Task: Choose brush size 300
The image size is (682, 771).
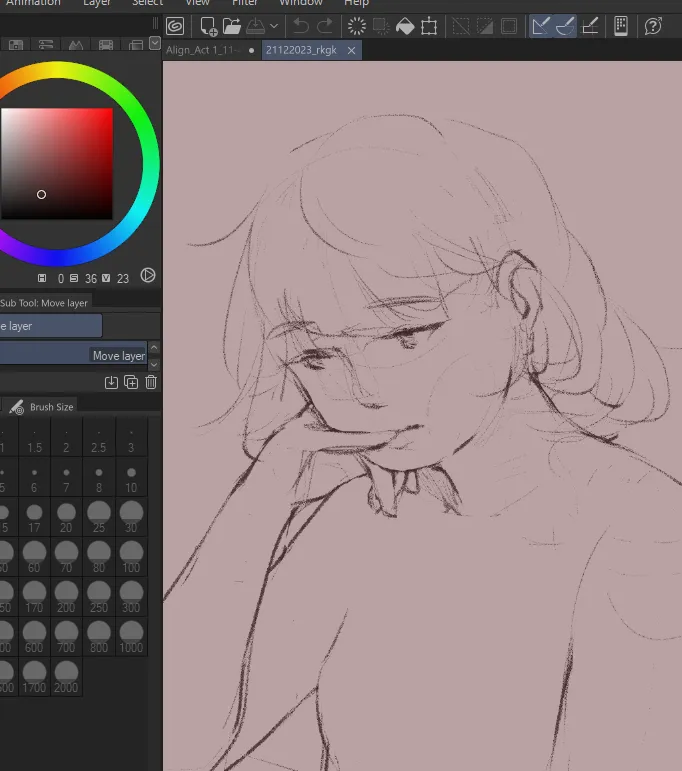Action: pos(131,598)
